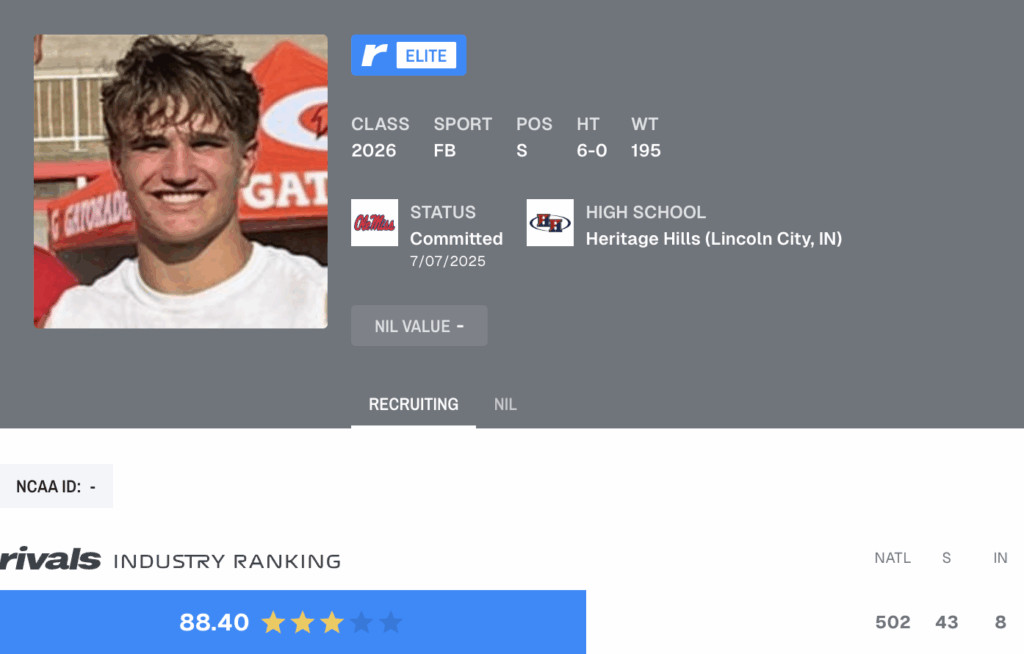Screen dimensions: 1024x654
Task: Click the Committed status text
Action: (456, 239)
